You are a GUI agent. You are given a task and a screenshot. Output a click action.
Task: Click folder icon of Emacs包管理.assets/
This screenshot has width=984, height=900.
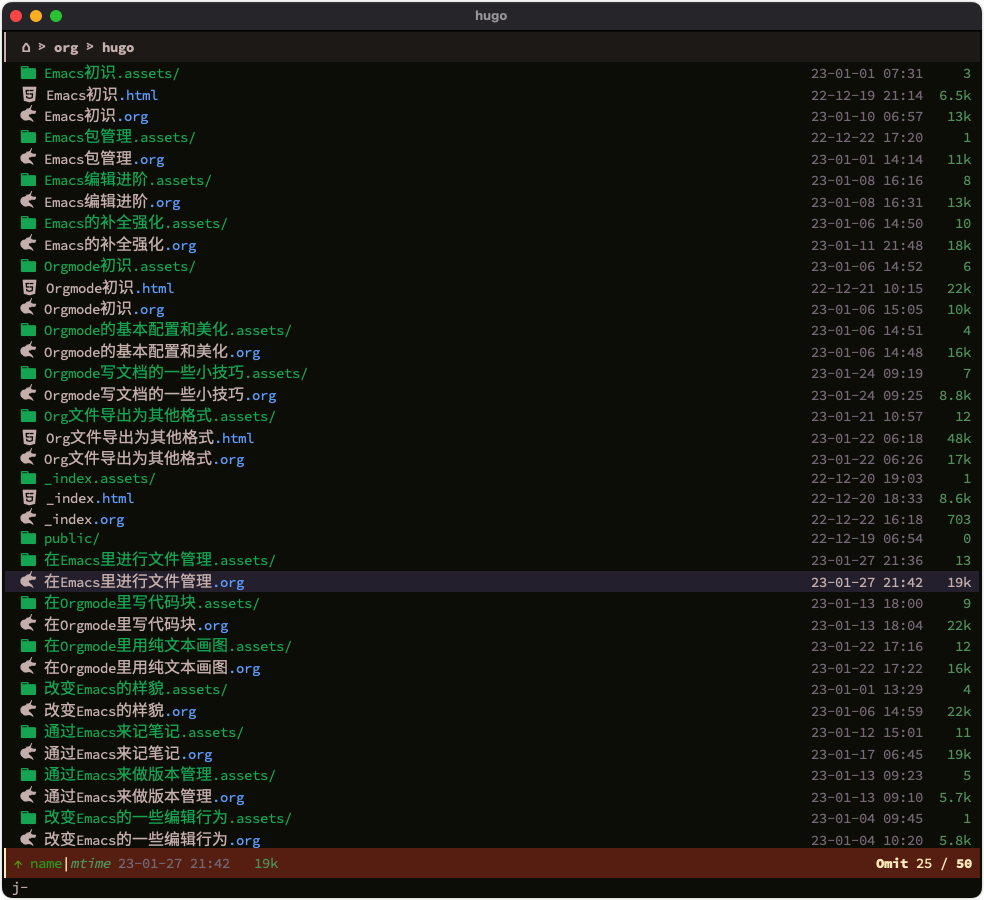[28, 137]
